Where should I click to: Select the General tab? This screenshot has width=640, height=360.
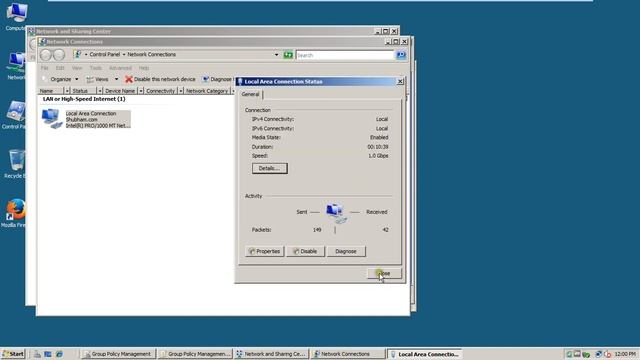(250, 94)
